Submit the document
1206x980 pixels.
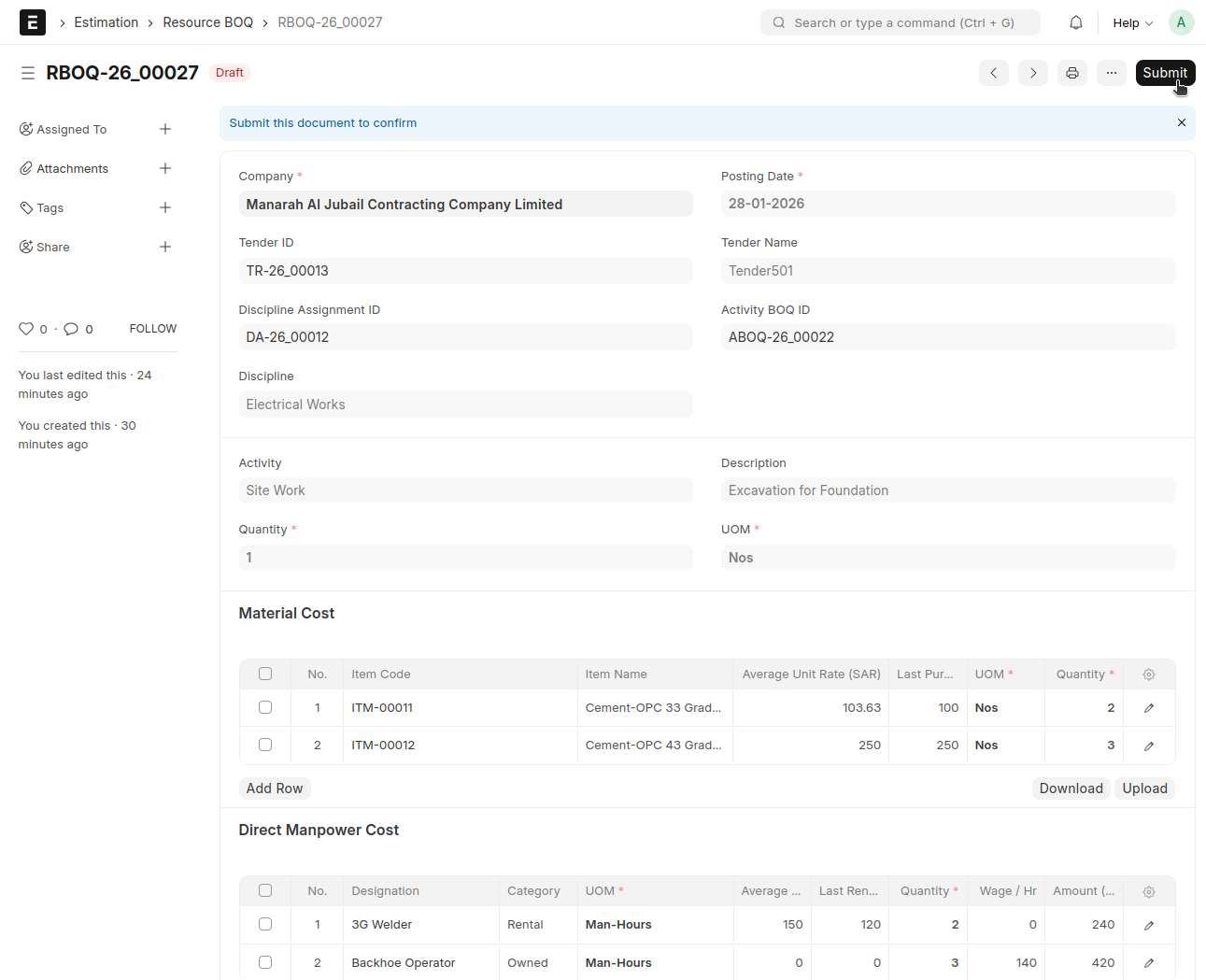[1164, 73]
